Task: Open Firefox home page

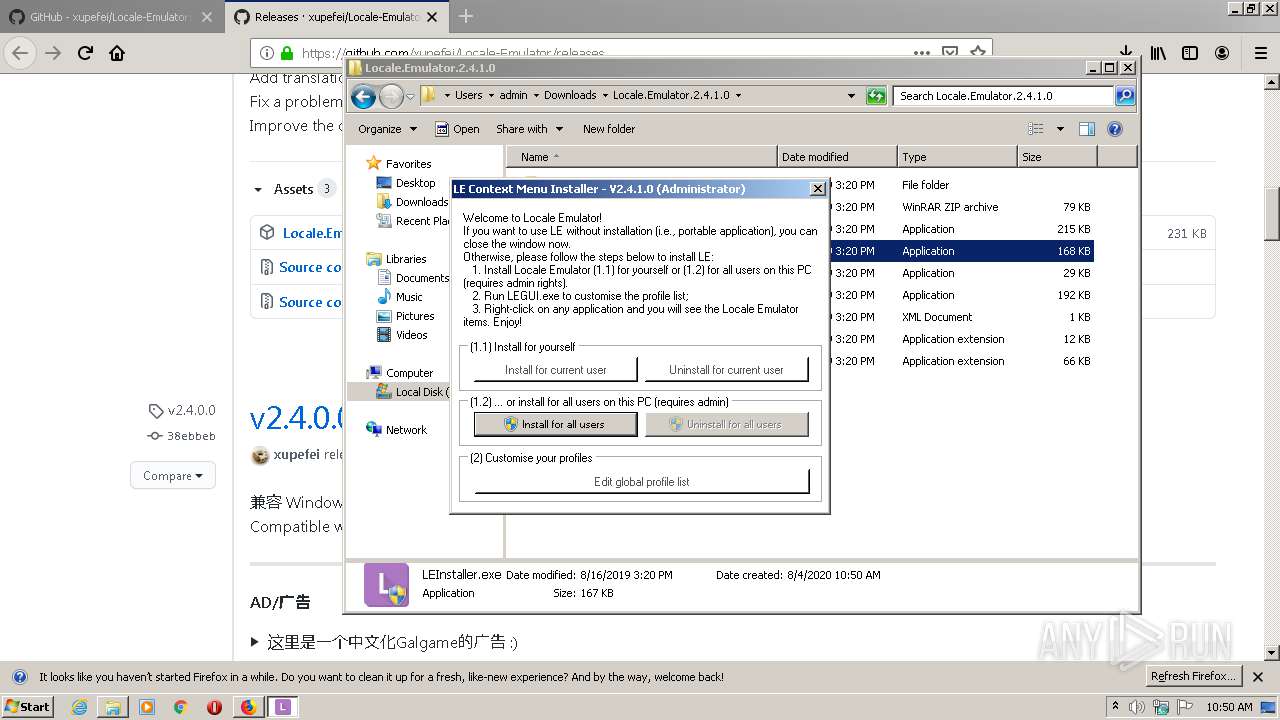Action: 117,53
